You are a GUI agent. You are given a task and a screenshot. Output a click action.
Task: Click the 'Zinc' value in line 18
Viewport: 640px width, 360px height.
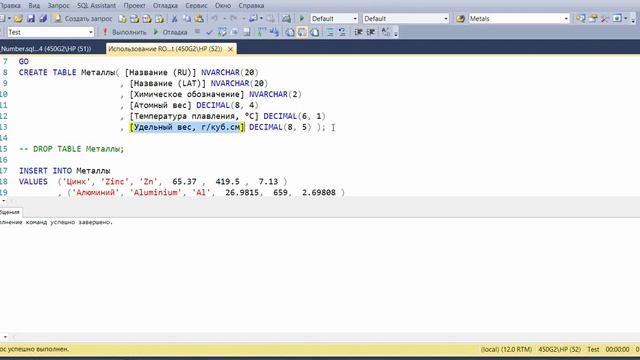115,182
